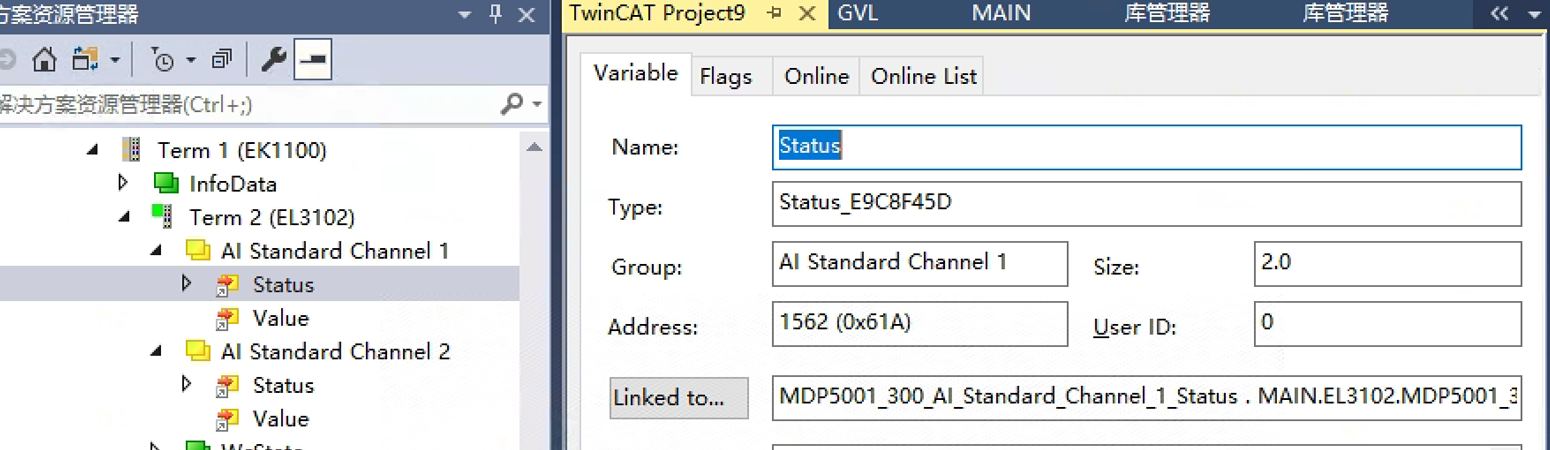Select Term 2 (EL3102) tree item
Viewport: 1550px width, 450px height.
(x=272, y=217)
